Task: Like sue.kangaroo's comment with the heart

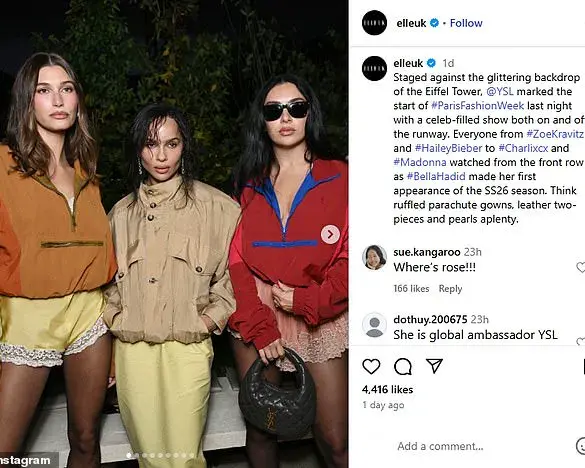Action: point(581,267)
